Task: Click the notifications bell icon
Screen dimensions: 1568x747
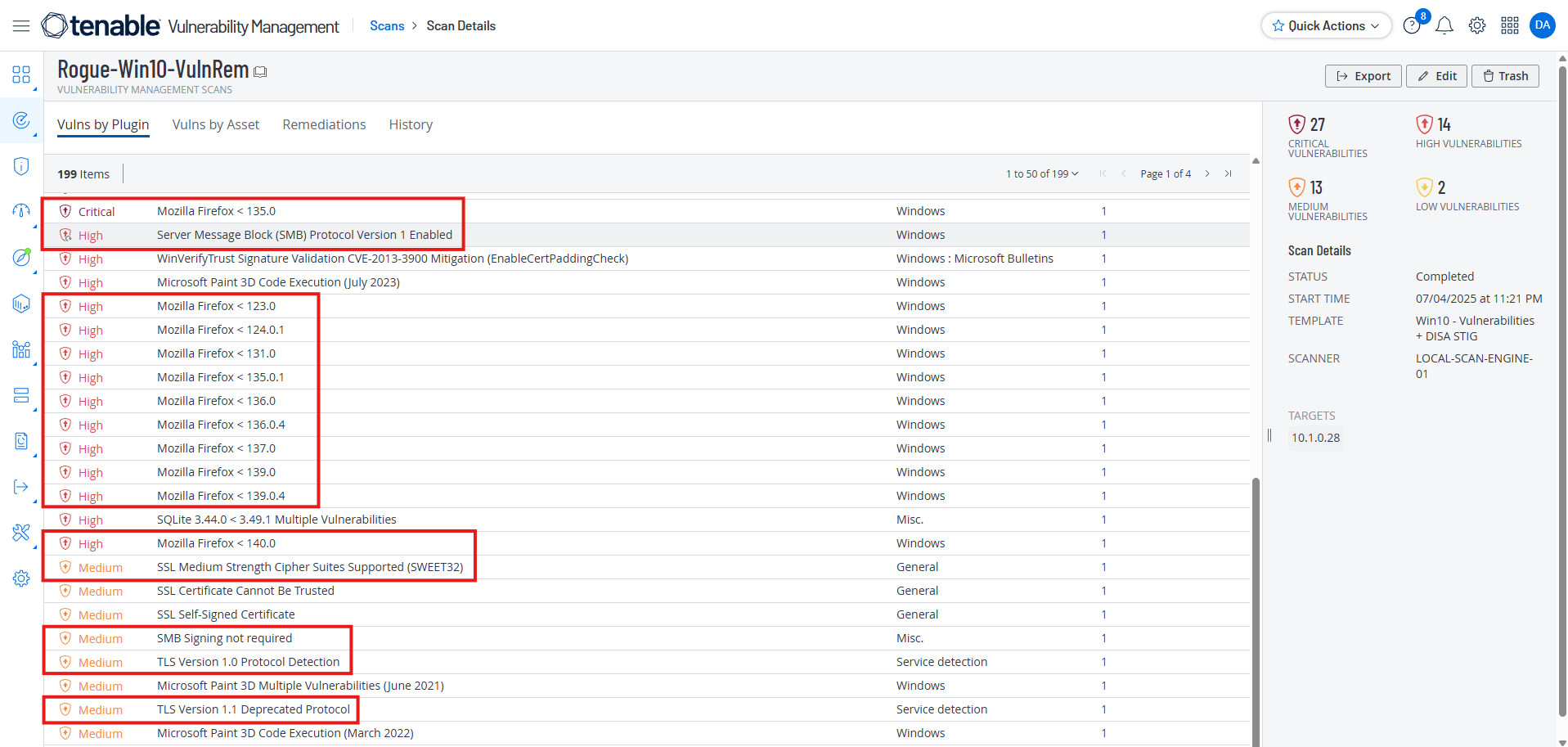Action: [x=1444, y=26]
